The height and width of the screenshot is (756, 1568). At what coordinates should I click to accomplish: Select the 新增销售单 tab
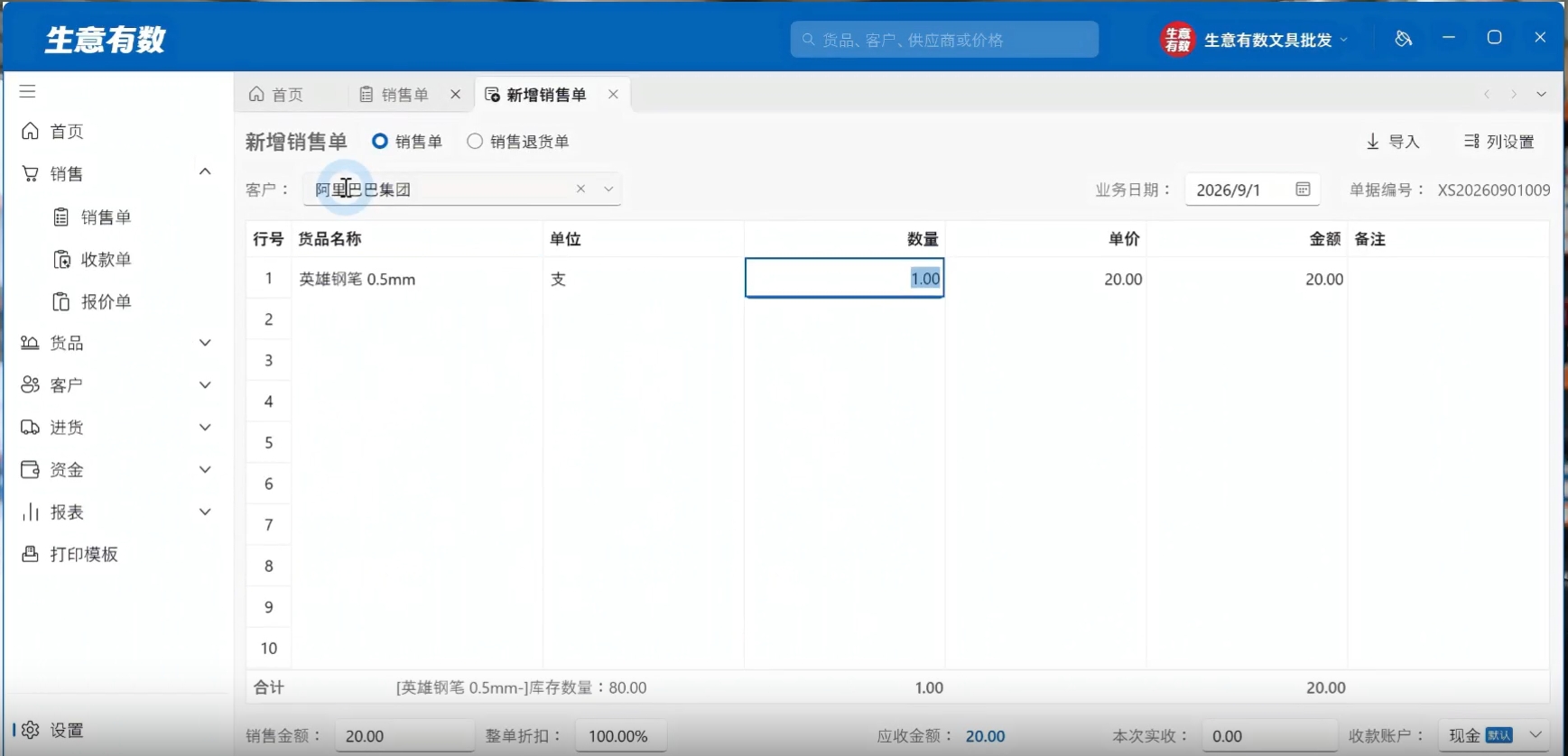pos(537,95)
